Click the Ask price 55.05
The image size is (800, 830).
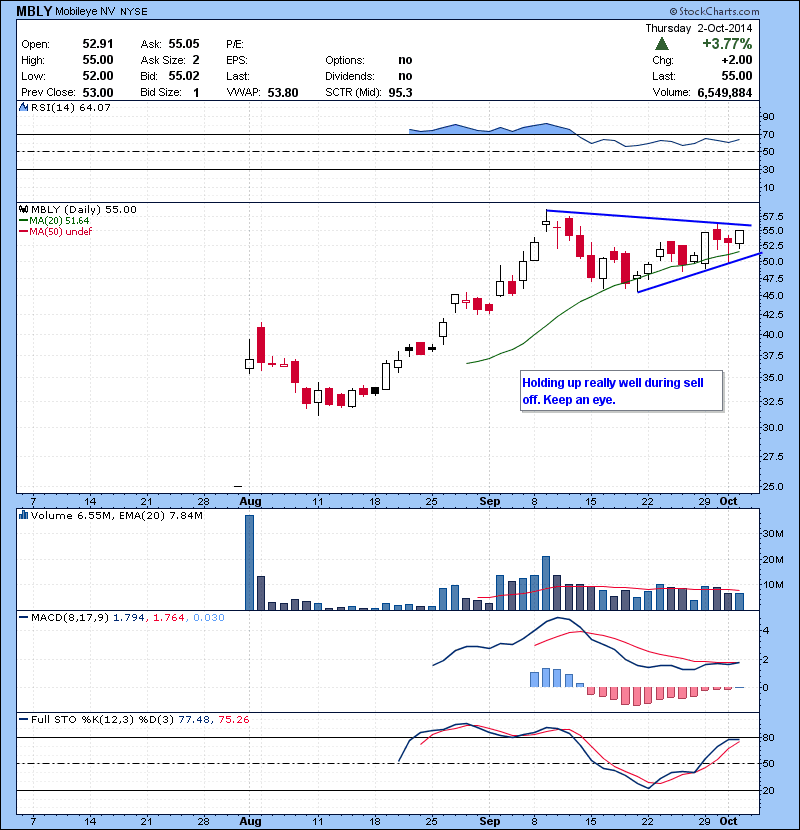(x=184, y=44)
